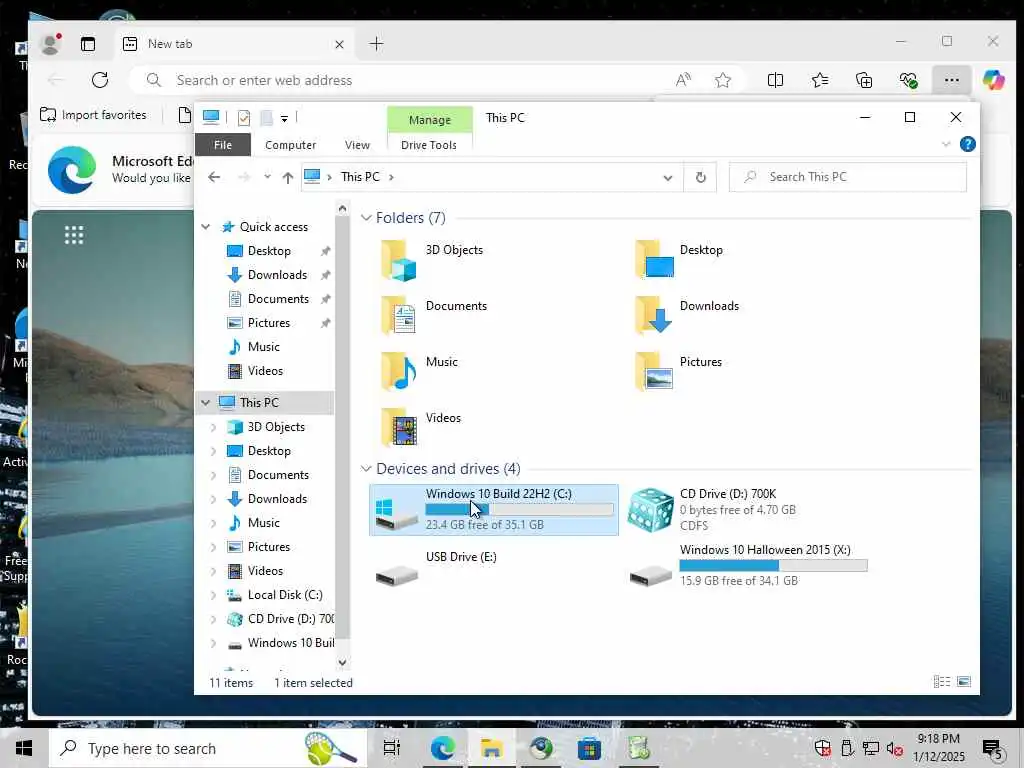Open Edge profile avatar
Screen dimensions: 1024x768
coord(50,44)
